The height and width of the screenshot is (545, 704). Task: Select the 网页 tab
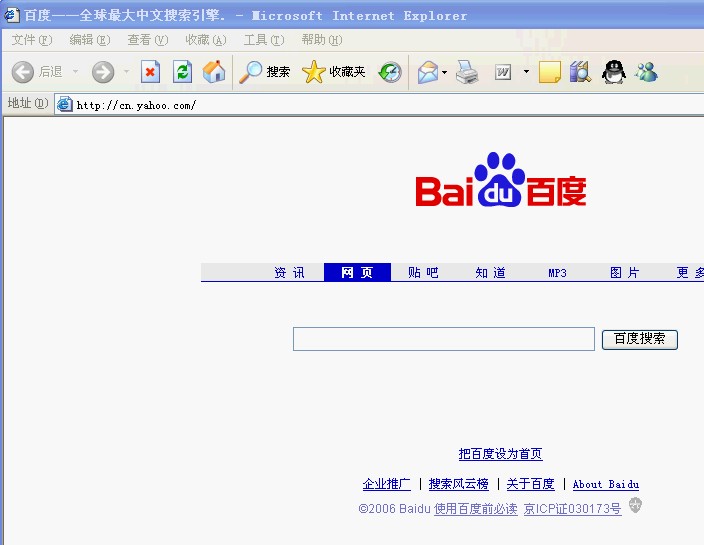[x=357, y=272]
